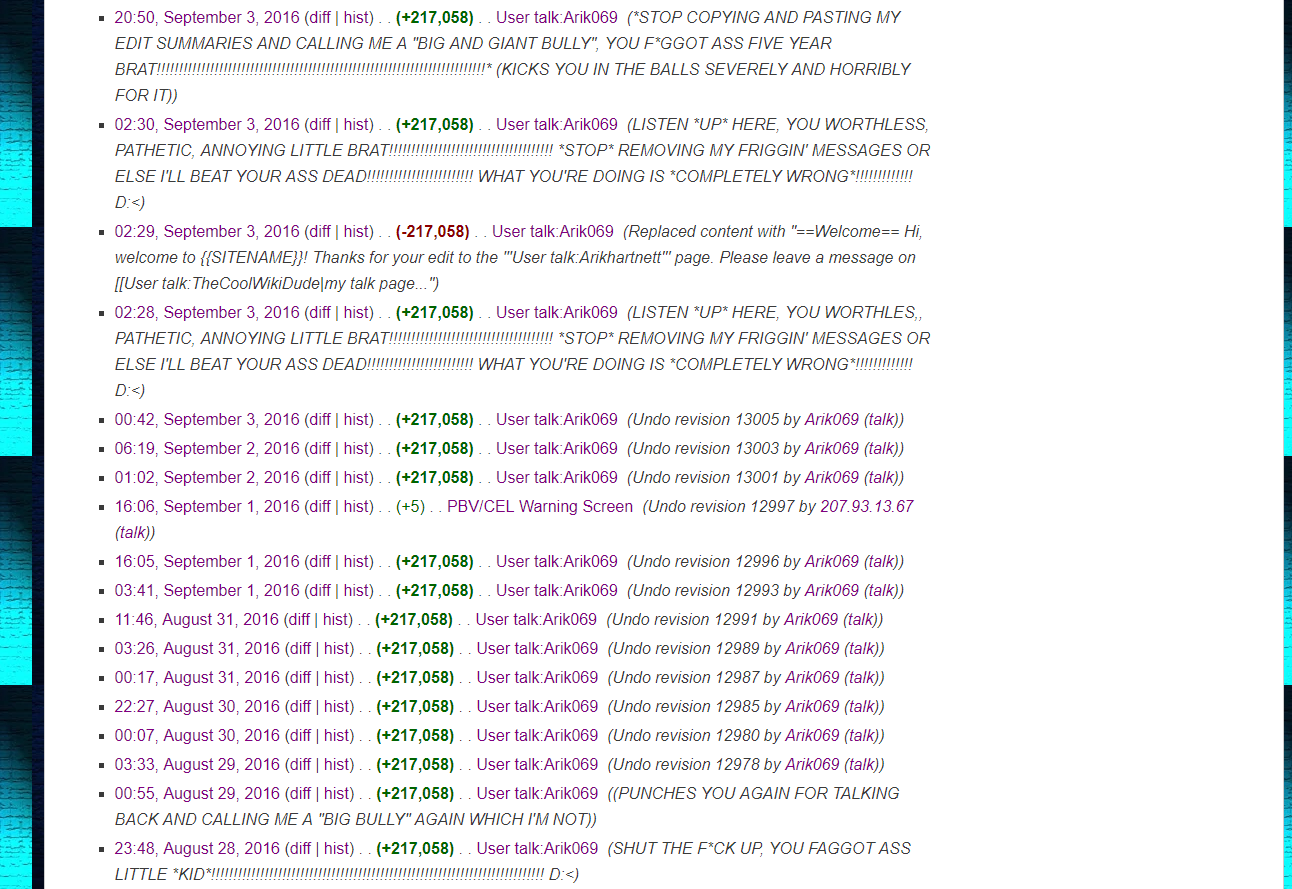Open talk link in Undo revision 12989 summary
This screenshot has height=889, width=1292.
click(861, 648)
